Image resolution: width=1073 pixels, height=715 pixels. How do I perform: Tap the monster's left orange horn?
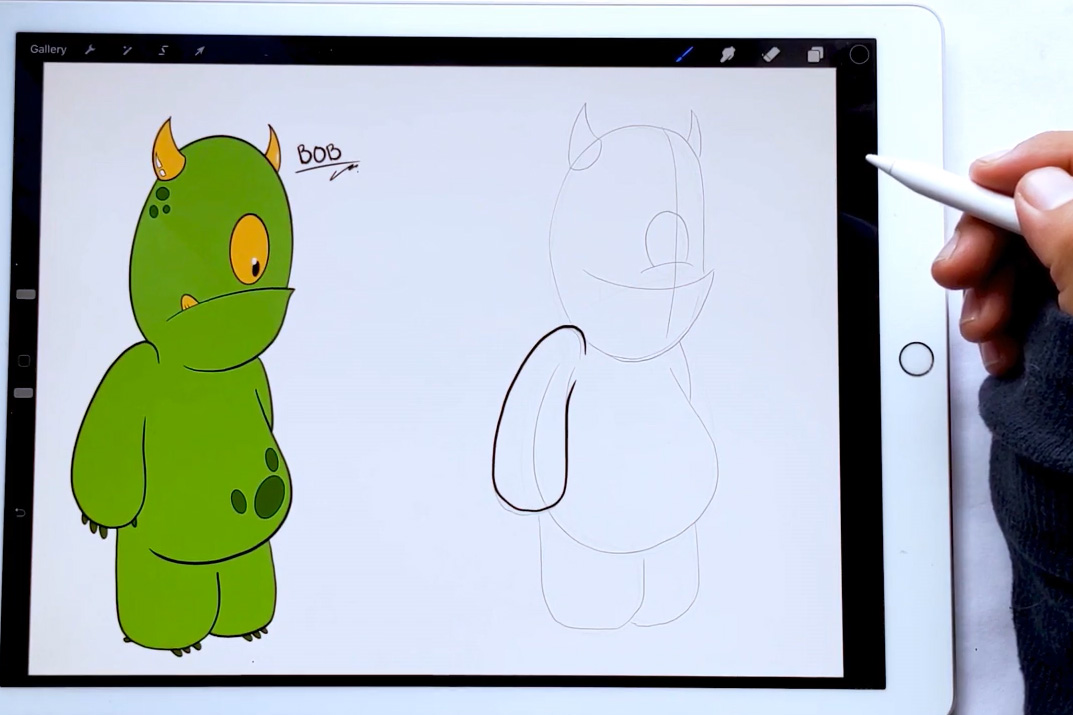[x=166, y=151]
